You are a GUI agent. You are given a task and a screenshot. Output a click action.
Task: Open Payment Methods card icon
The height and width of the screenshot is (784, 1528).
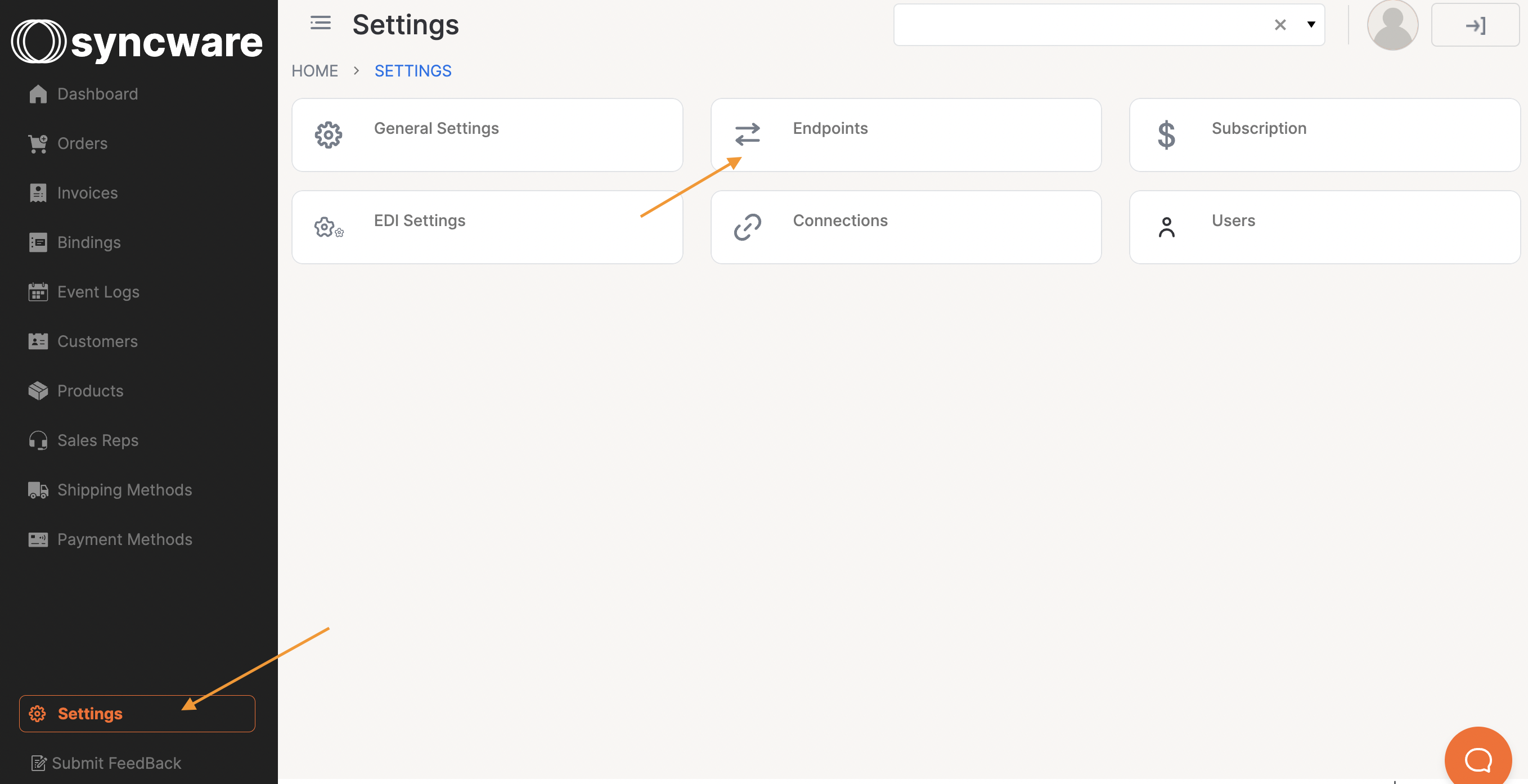point(38,539)
